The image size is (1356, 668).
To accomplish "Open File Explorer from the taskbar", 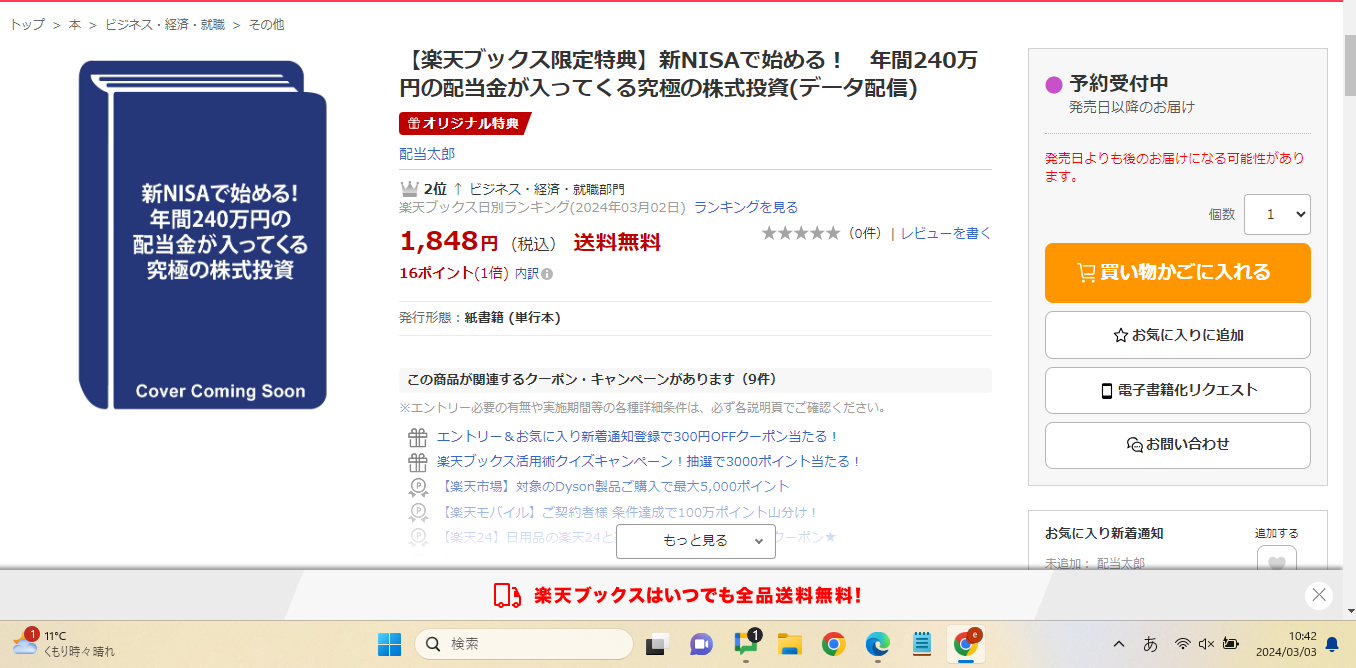I will (x=790, y=644).
